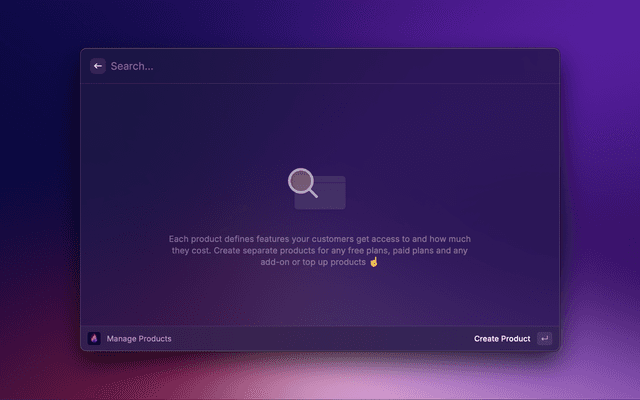The width and height of the screenshot is (640, 400).
Task: Click the empty-state description text
Action: [320, 250]
